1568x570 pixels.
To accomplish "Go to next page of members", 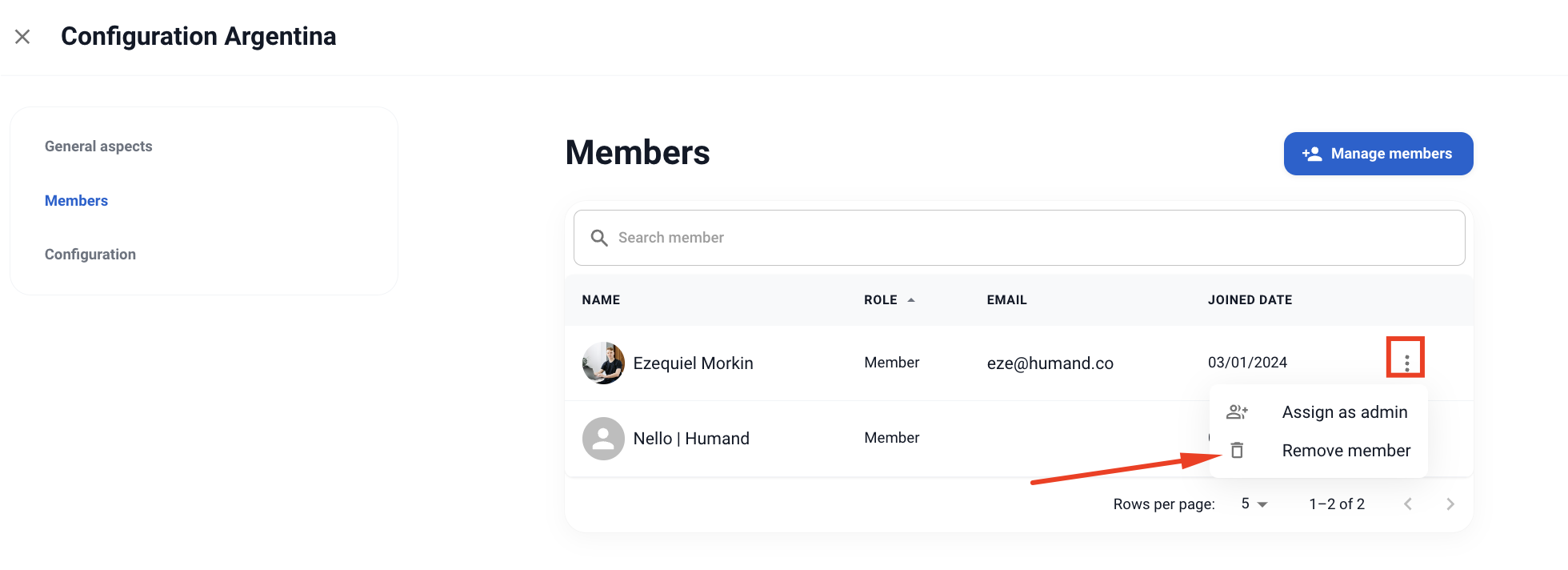I will (x=1450, y=504).
